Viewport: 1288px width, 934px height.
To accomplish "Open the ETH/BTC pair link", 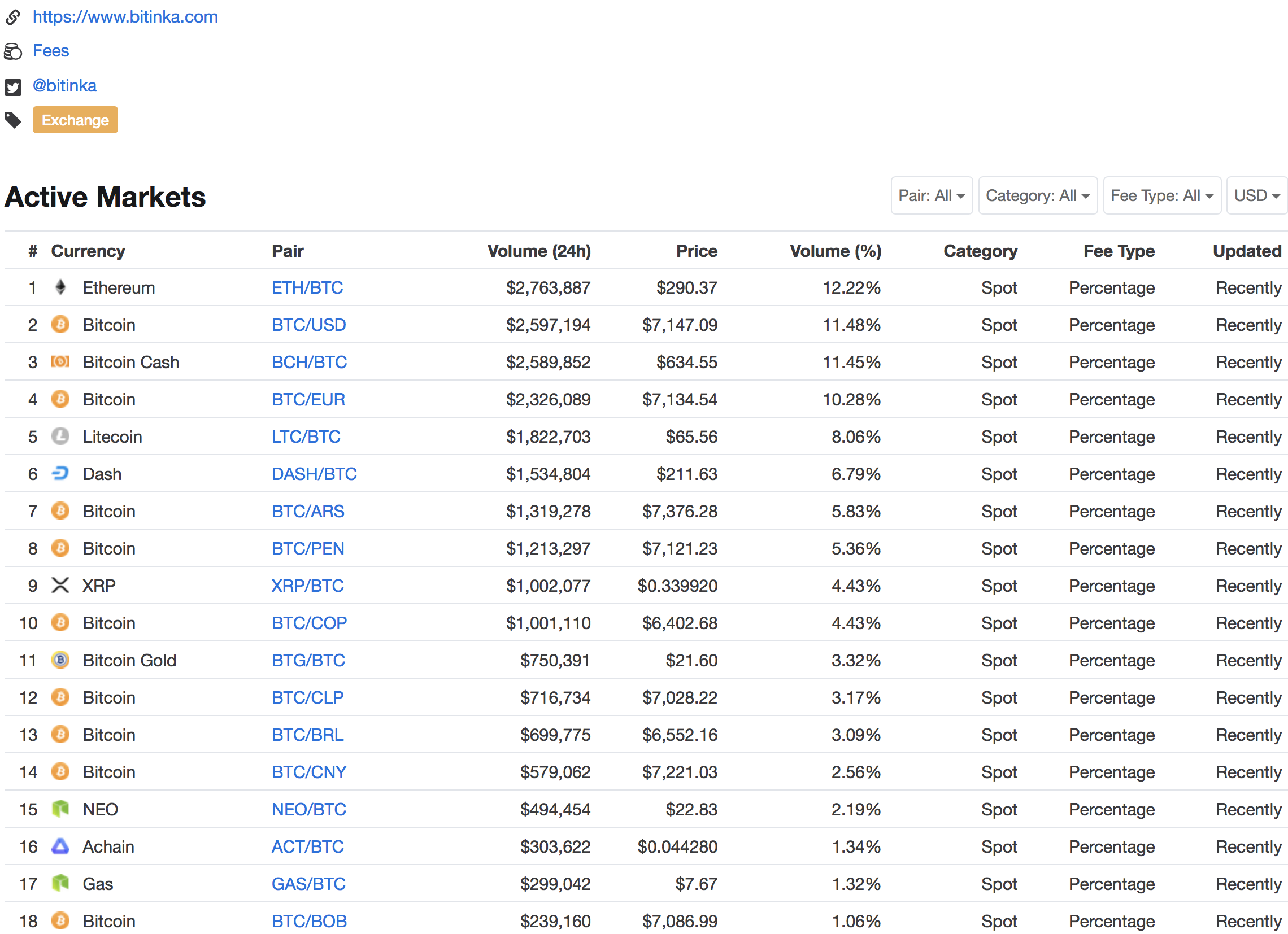I will pos(307,288).
